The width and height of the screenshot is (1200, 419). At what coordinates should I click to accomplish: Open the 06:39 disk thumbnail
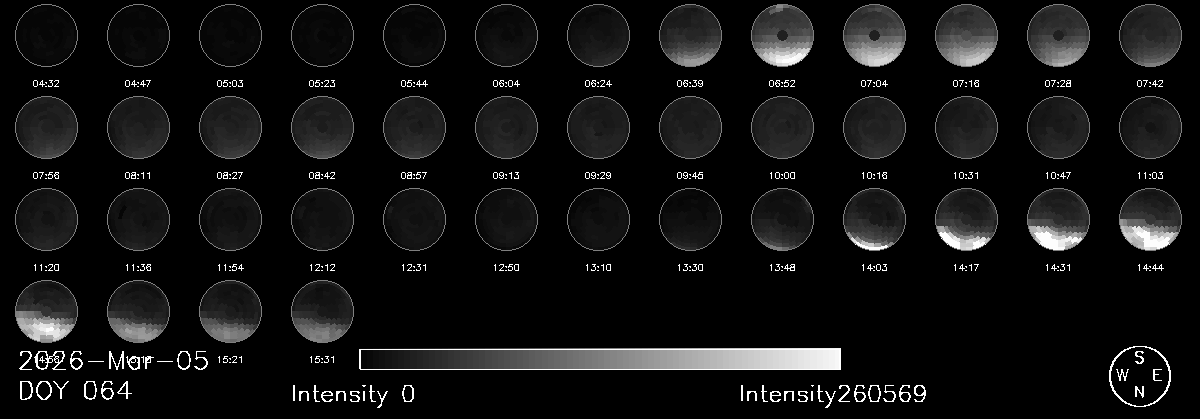click(690, 35)
